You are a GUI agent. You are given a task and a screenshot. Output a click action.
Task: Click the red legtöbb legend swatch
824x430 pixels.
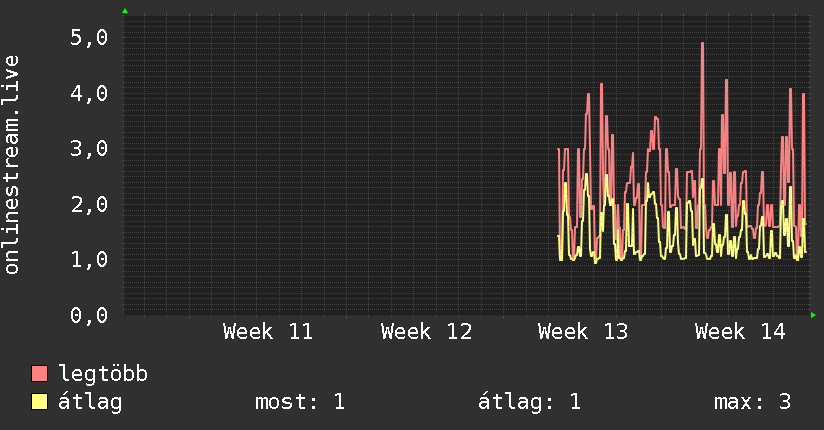(39, 373)
